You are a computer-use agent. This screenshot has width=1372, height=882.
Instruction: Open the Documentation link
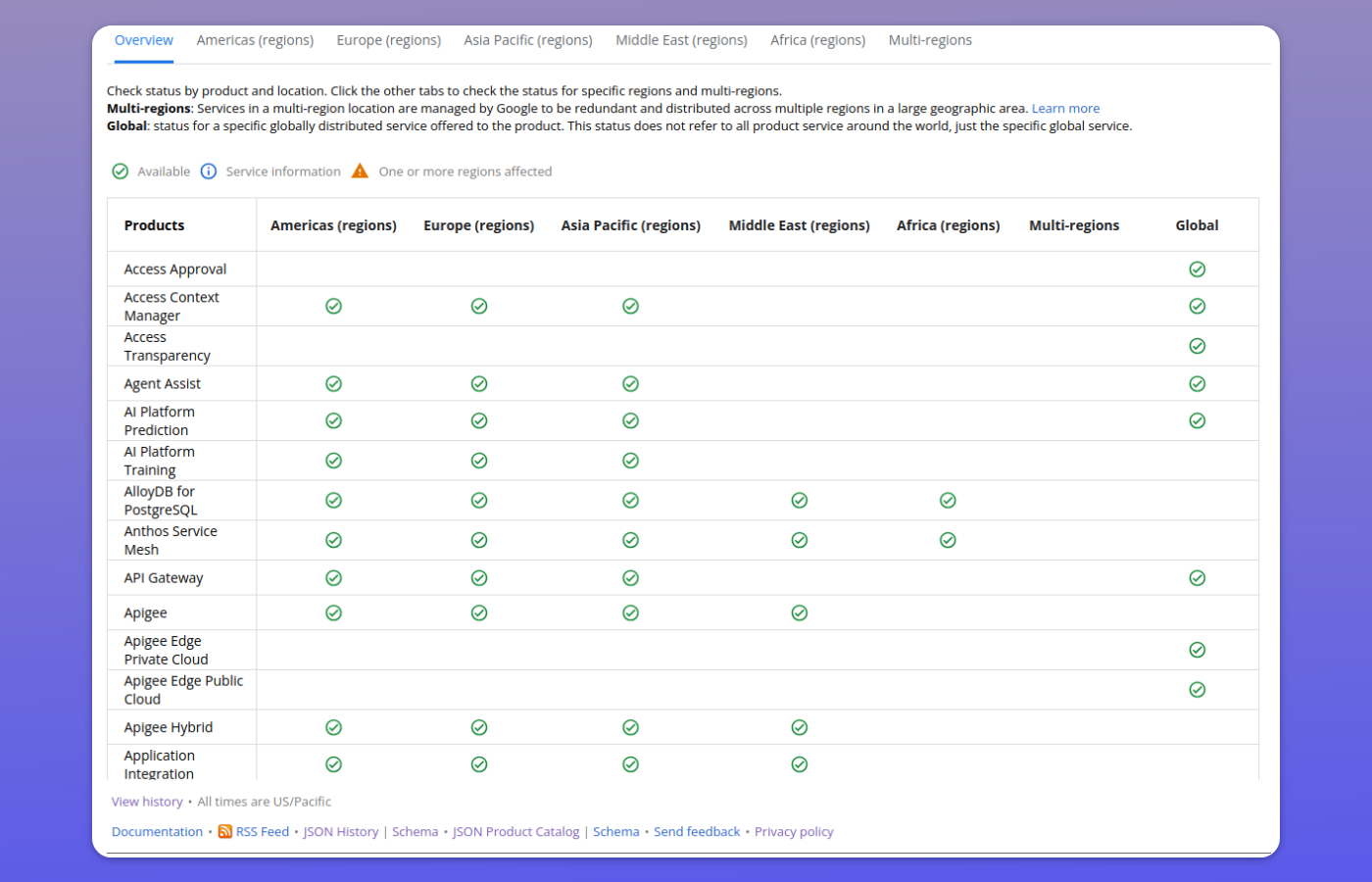(x=157, y=832)
